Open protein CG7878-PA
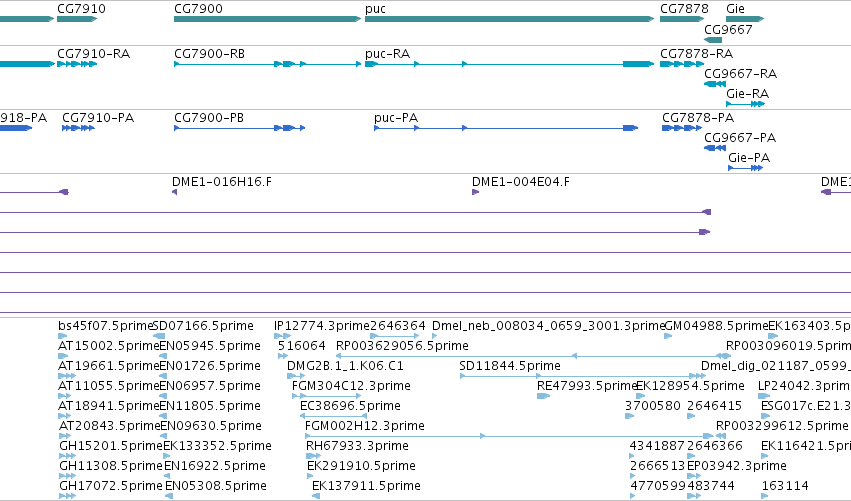Screen dimensions: 851x501 click(x=698, y=118)
